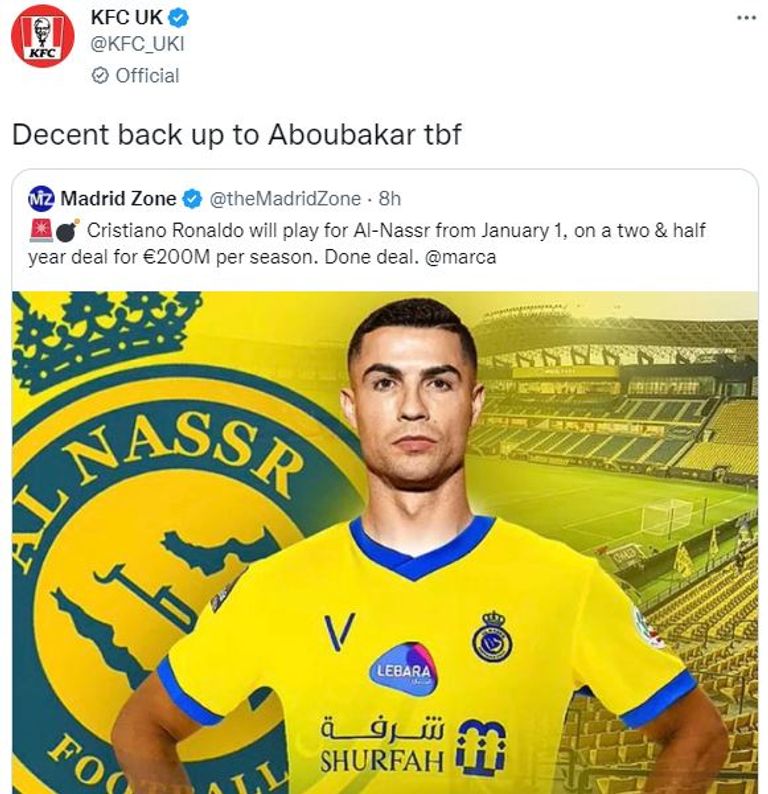Open the @marca mention link

click(x=460, y=257)
